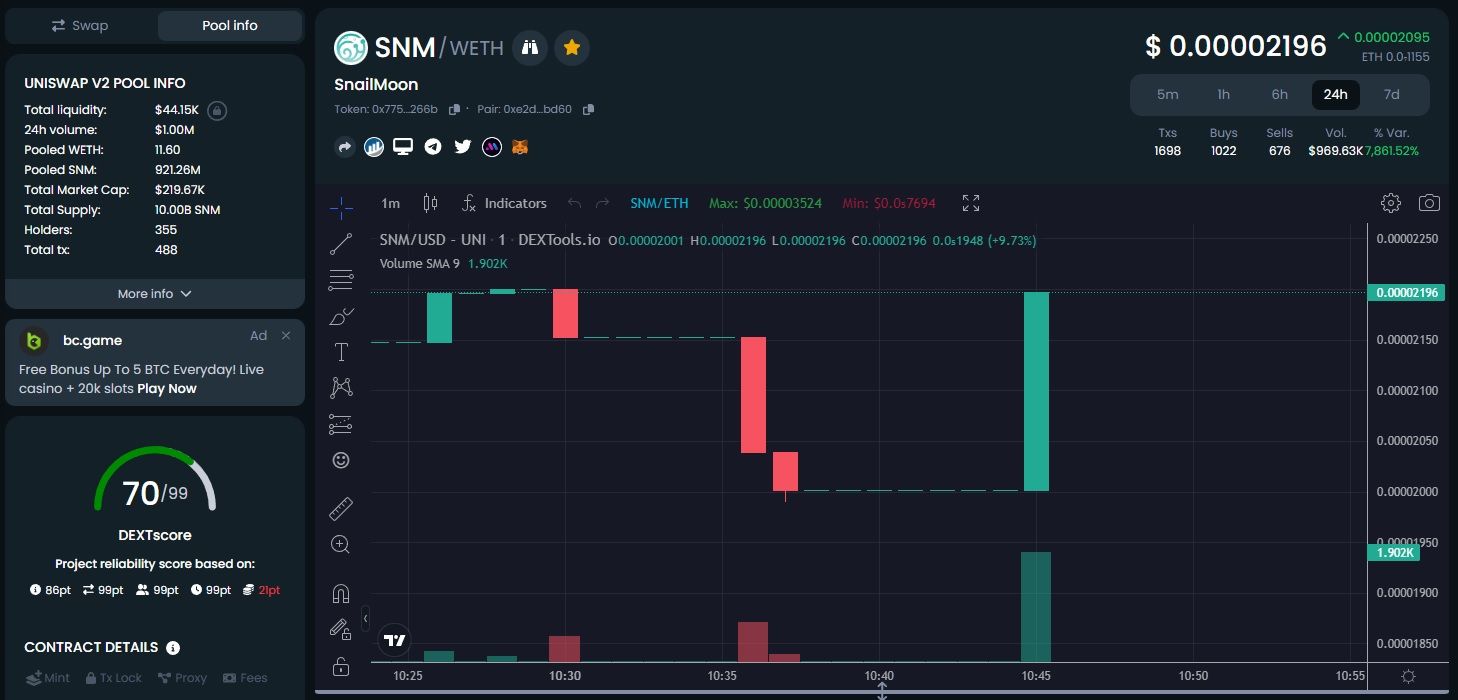The width and height of the screenshot is (1458, 700).
Task: Toggle Stay in Drawing Mode pencil-lock
Action: click(x=341, y=630)
